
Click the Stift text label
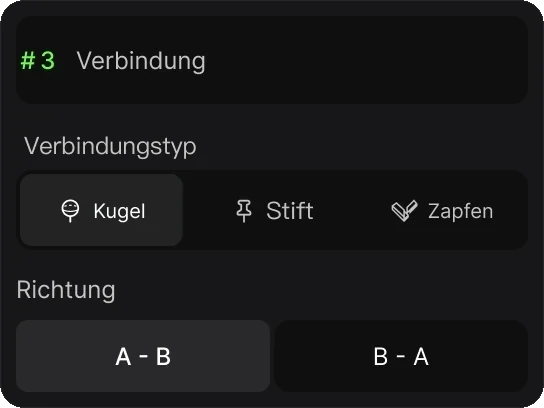(x=290, y=210)
